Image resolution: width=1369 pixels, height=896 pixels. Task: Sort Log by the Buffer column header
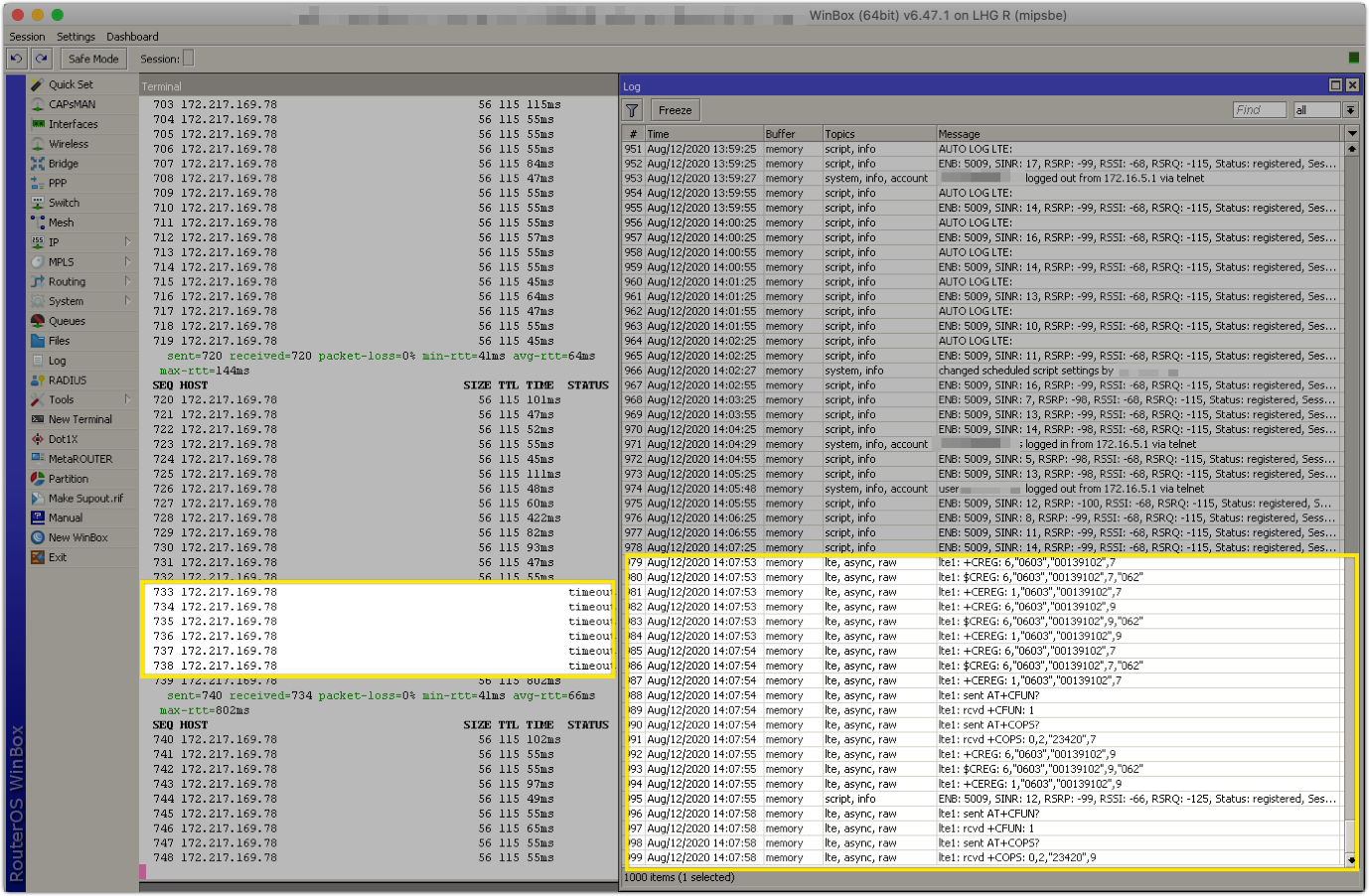pyautogui.click(x=792, y=134)
